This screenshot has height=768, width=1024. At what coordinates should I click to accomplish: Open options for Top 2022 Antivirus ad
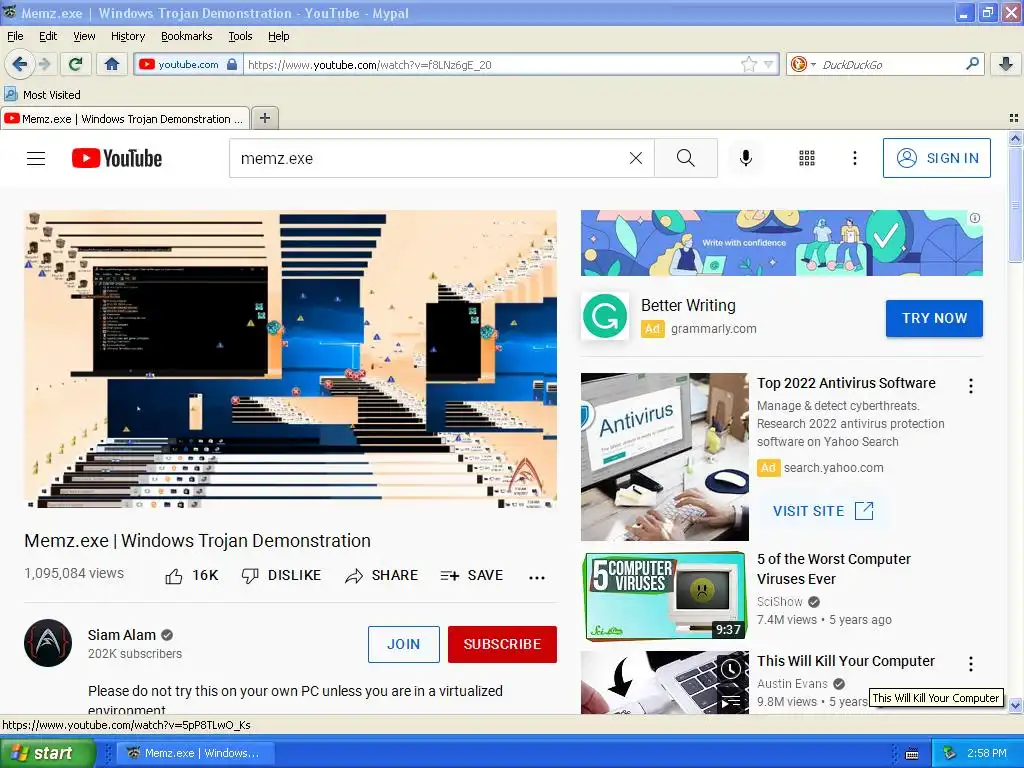coord(970,386)
